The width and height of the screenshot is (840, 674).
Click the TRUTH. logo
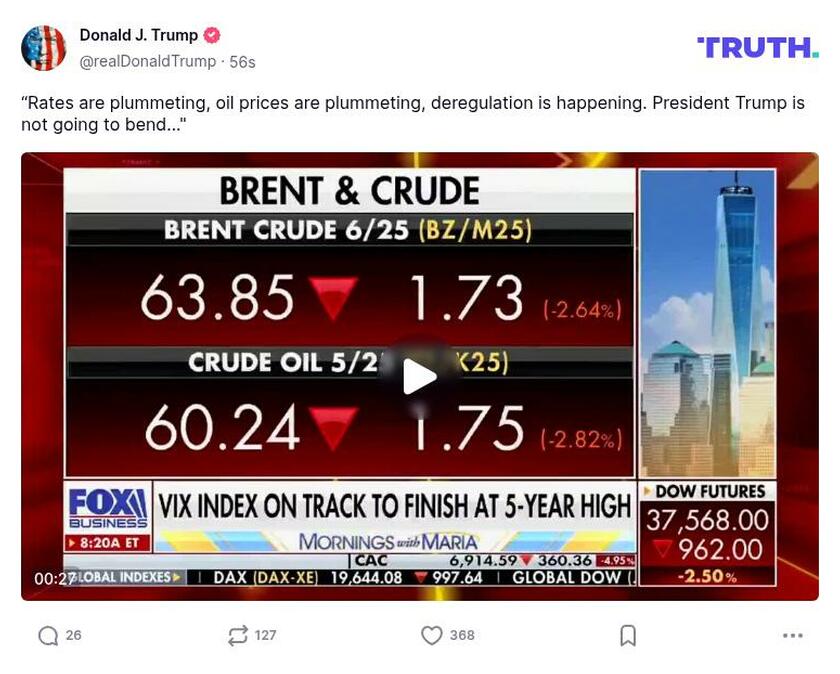point(757,47)
